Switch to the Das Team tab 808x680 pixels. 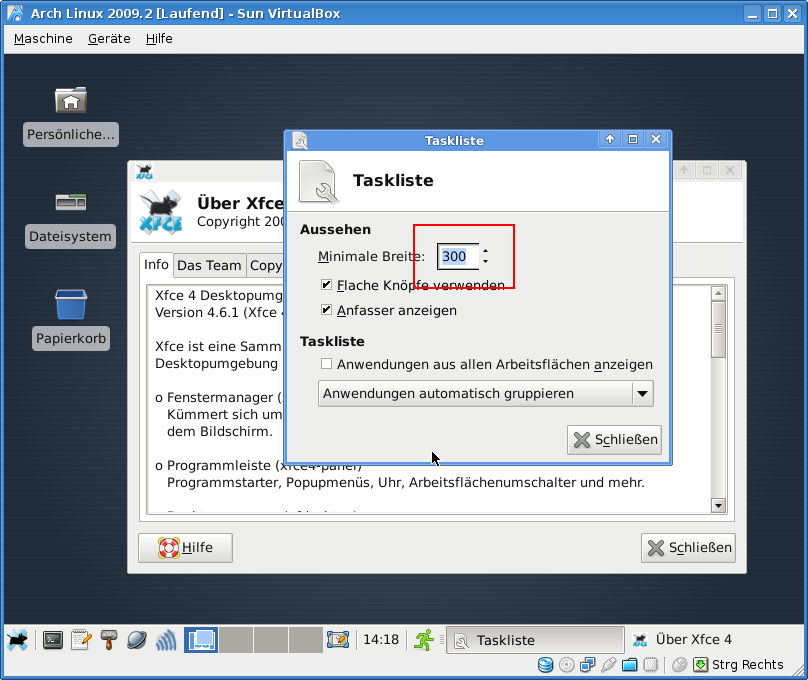pos(209,266)
